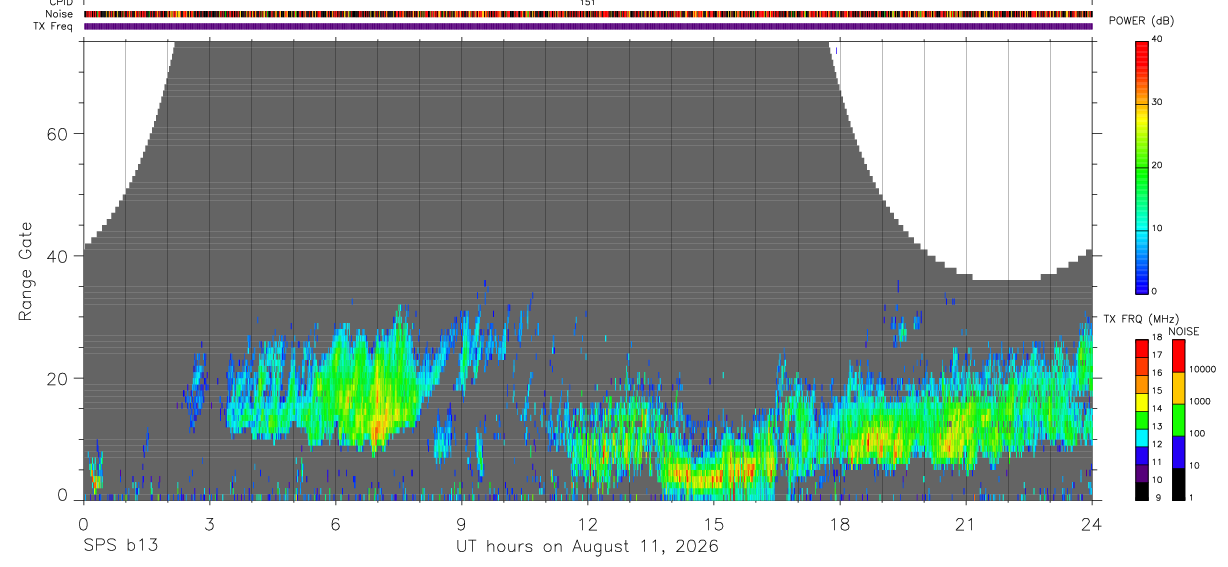Click the 'UT hours on August 11, 2026' title
This screenshot has height=567, width=1228.
587,547
